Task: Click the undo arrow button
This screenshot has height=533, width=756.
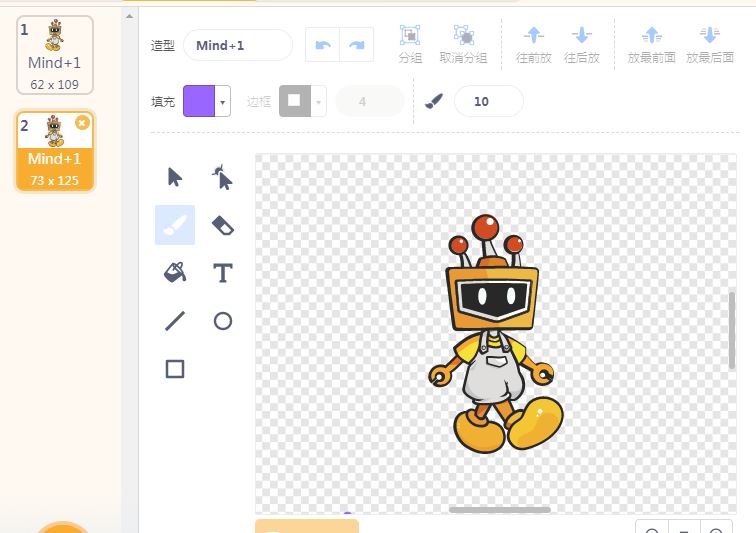Action: coord(323,45)
